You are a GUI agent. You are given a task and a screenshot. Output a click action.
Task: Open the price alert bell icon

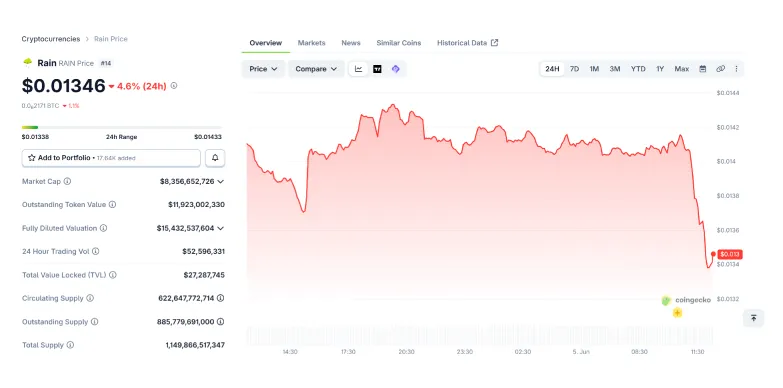[x=215, y=158]
